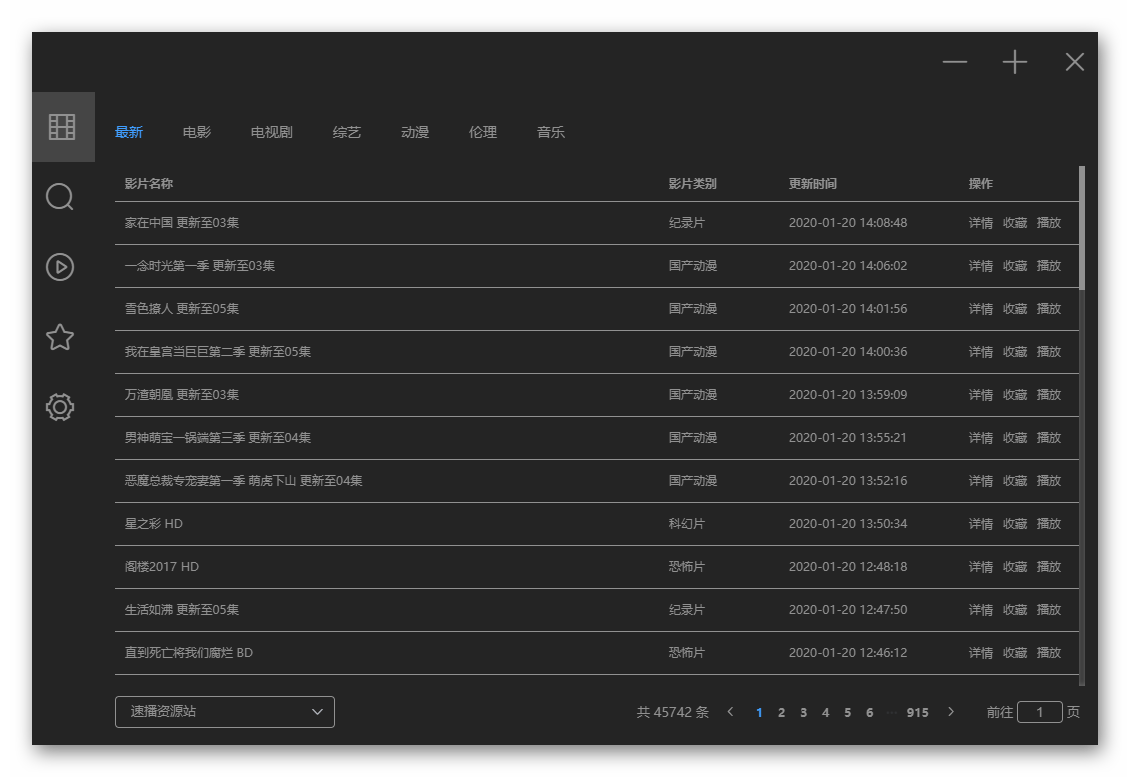Switch to the 电视剧 tab
This screenshot has height=777, width=1130.
(272, 132)
